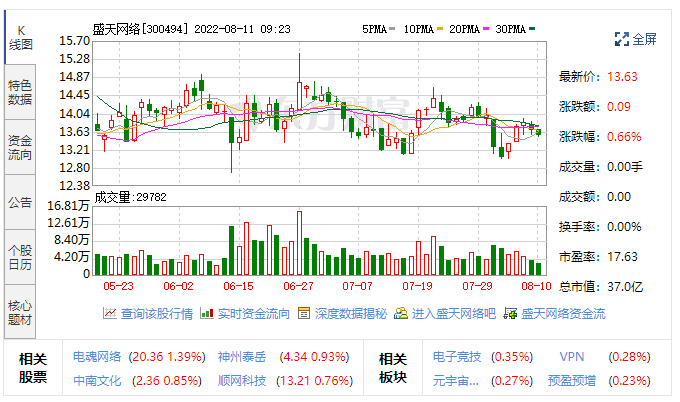This screenshot has width=680, height=402.
Task: Open related stock 神州泰岳
Action: pos(242,357)
